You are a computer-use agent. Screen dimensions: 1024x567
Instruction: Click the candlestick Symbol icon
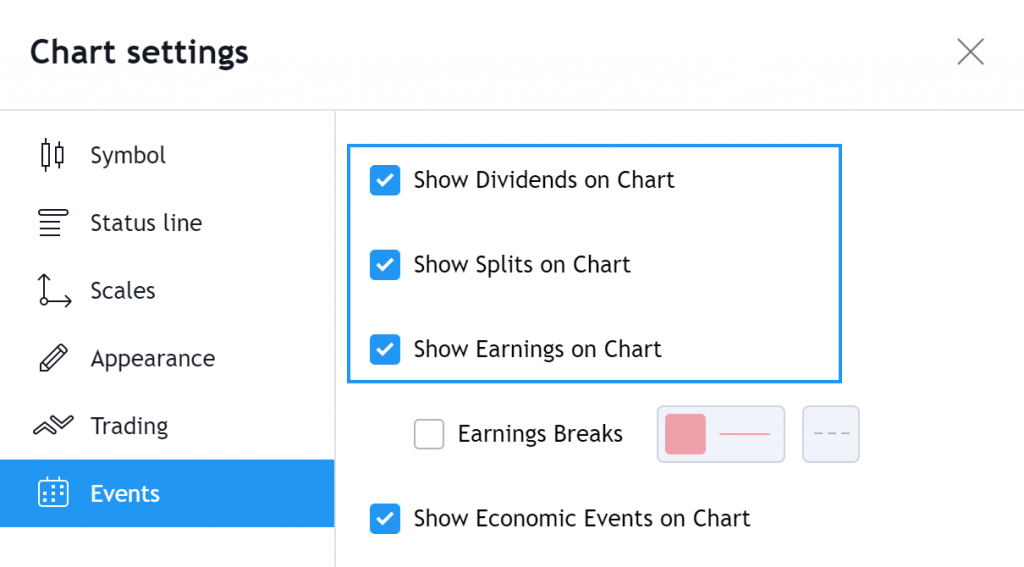(x=52, y=155)
